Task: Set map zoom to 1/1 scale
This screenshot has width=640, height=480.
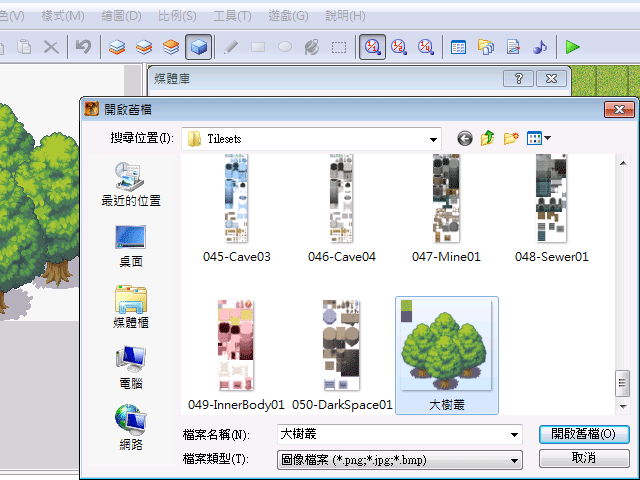Action: pyautogui.click(x=372, y=47)
